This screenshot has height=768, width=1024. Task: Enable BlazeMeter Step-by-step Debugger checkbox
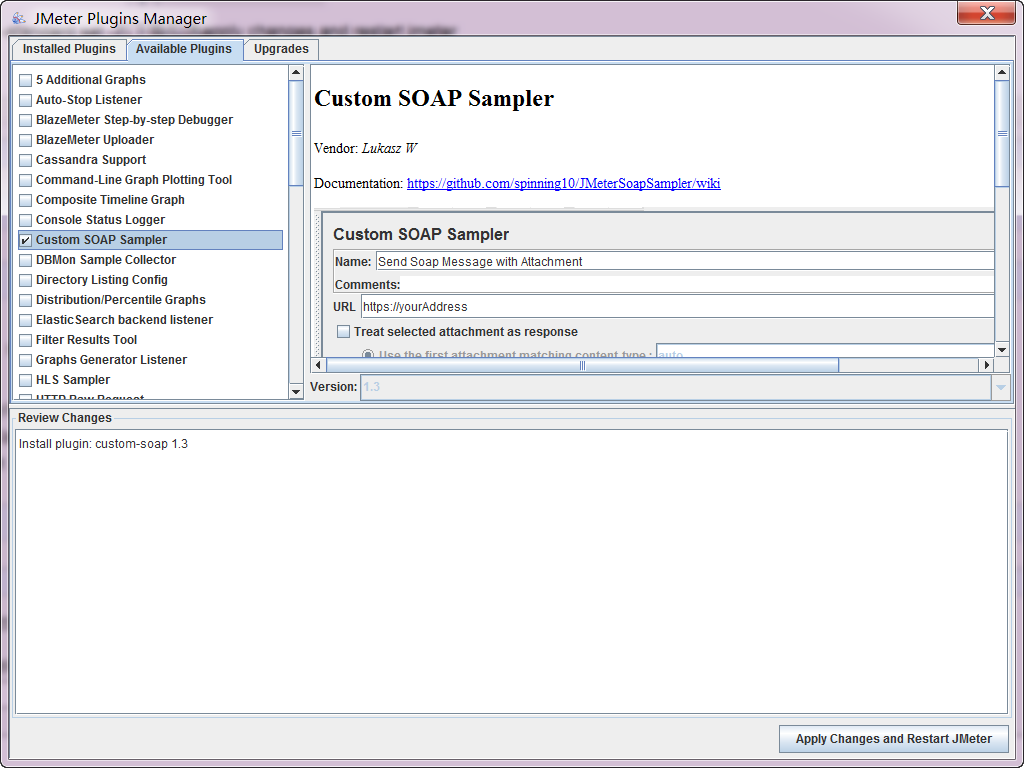(25, 120)
